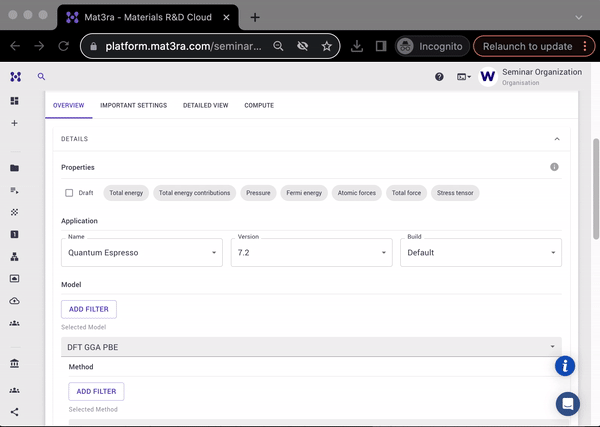Image resolution: width=600 pixels, height=427 pixels.
Task: Click the Seminar Organization avatar W
Action: click(x=488, y=77)
